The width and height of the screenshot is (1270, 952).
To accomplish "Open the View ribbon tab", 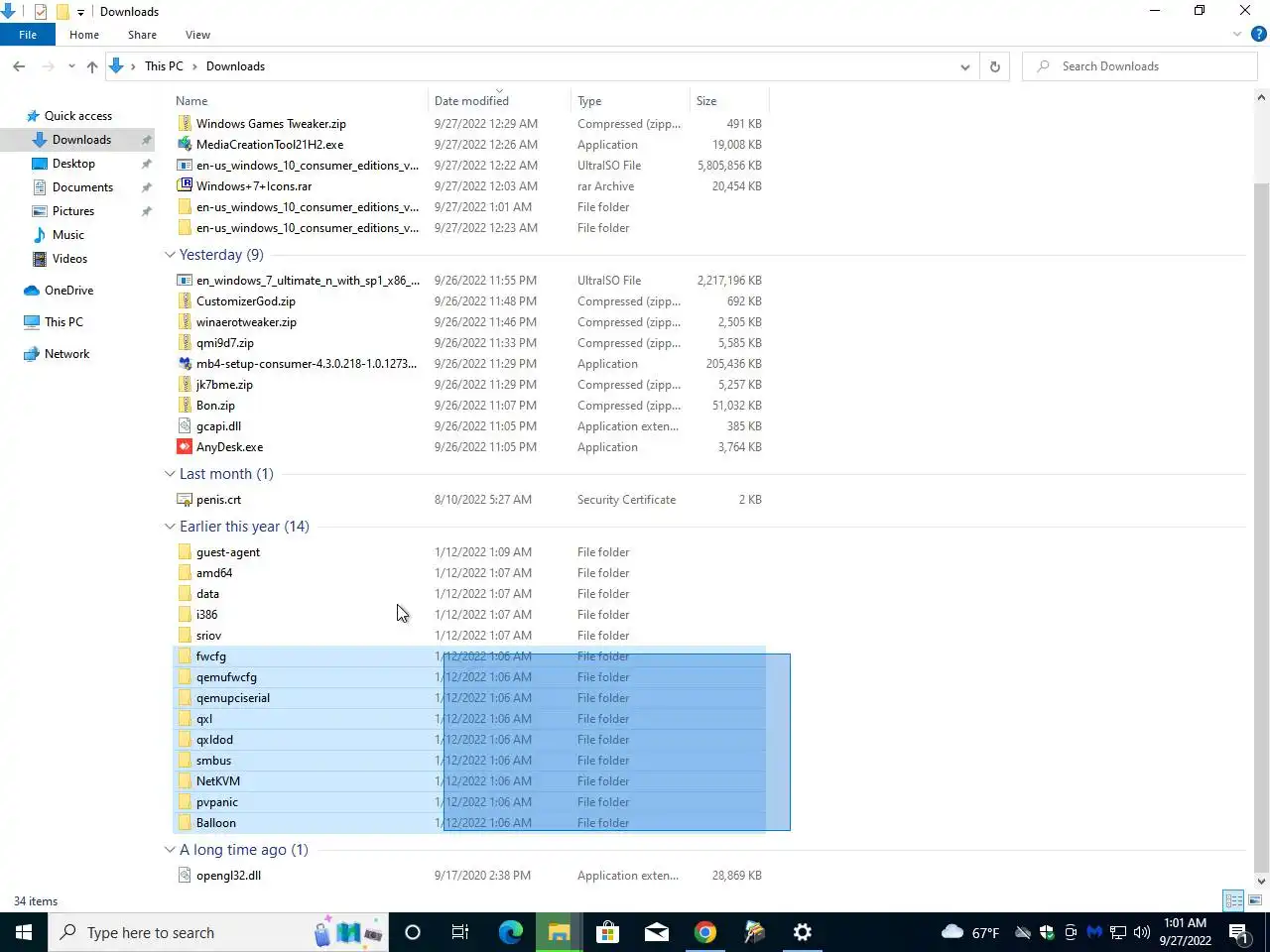I will coord(197,35).
